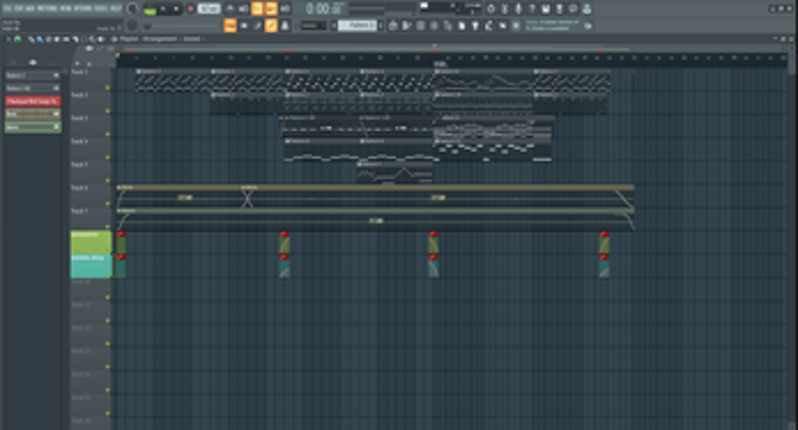
Task: Click the Play button in the transport
Action: tap(163, 9)
